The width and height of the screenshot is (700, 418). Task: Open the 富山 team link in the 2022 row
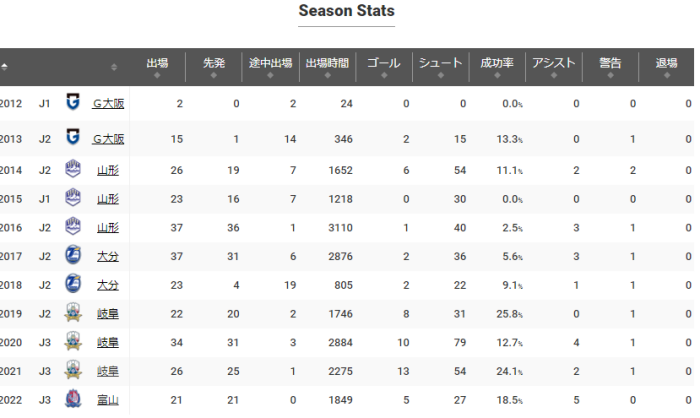[x=108, y=401]
